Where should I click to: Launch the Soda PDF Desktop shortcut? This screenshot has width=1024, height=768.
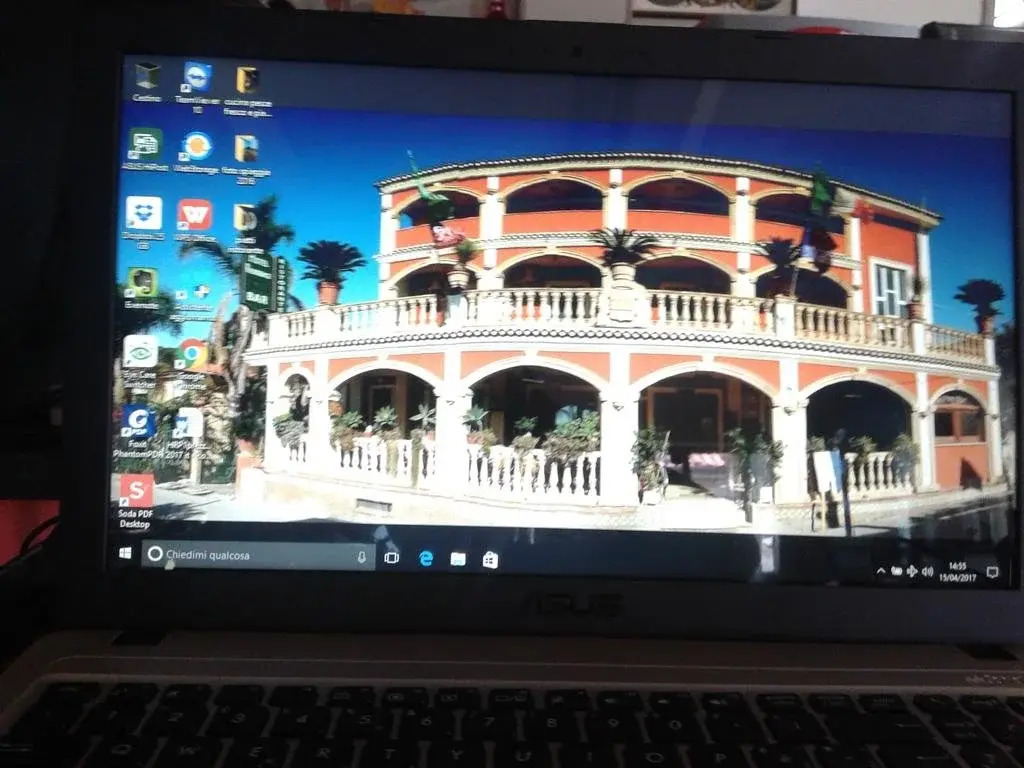[x=136, y=491]
